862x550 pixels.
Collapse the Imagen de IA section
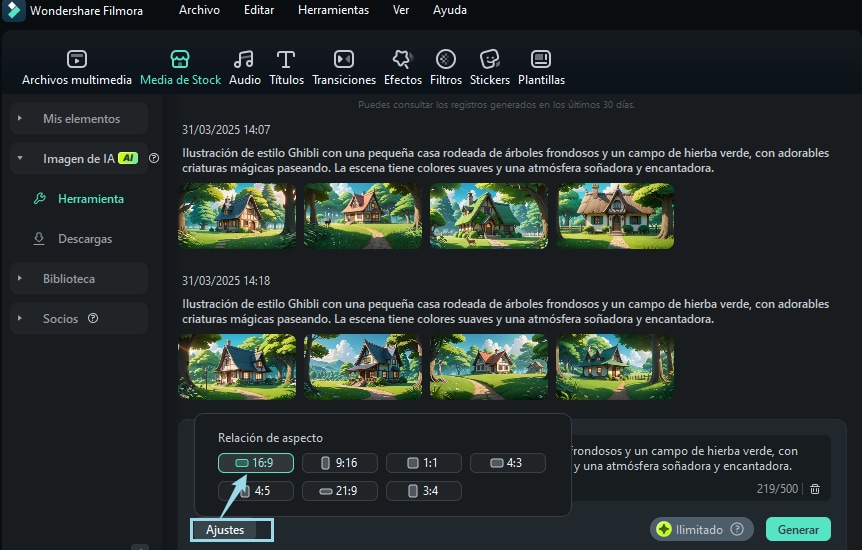[21, 158]
